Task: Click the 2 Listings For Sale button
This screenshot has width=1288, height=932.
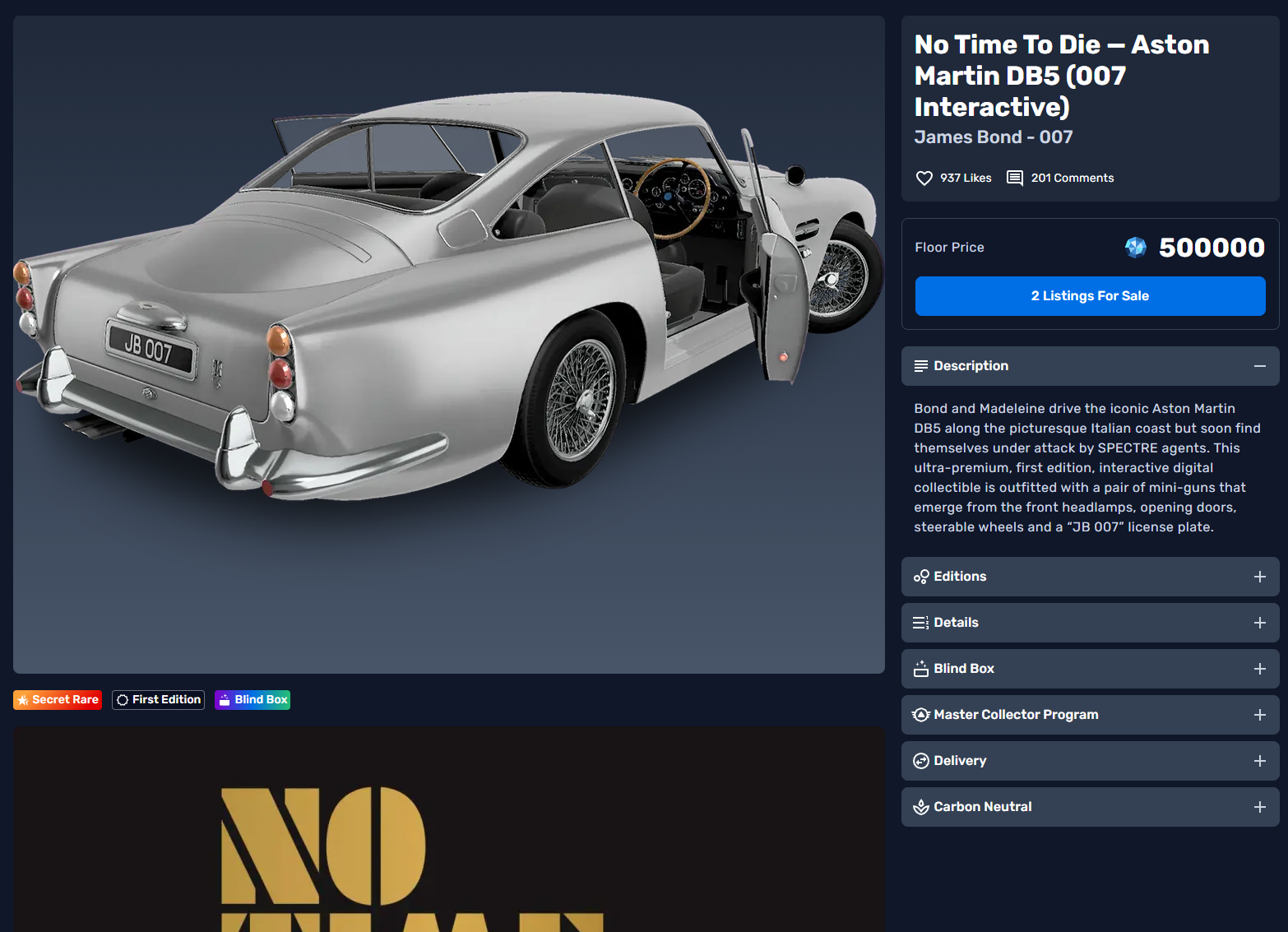Action: (1090, 296)
